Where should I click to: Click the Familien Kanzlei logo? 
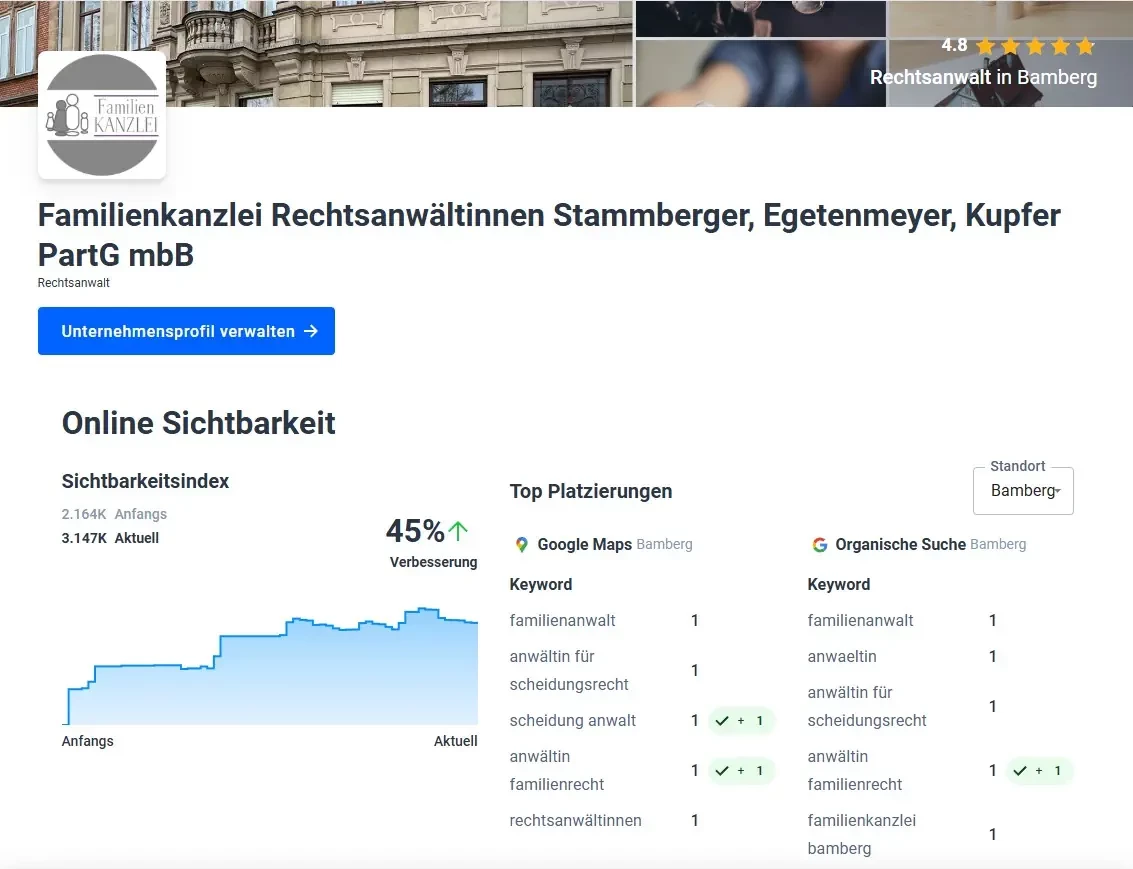[x=102, y=115]
